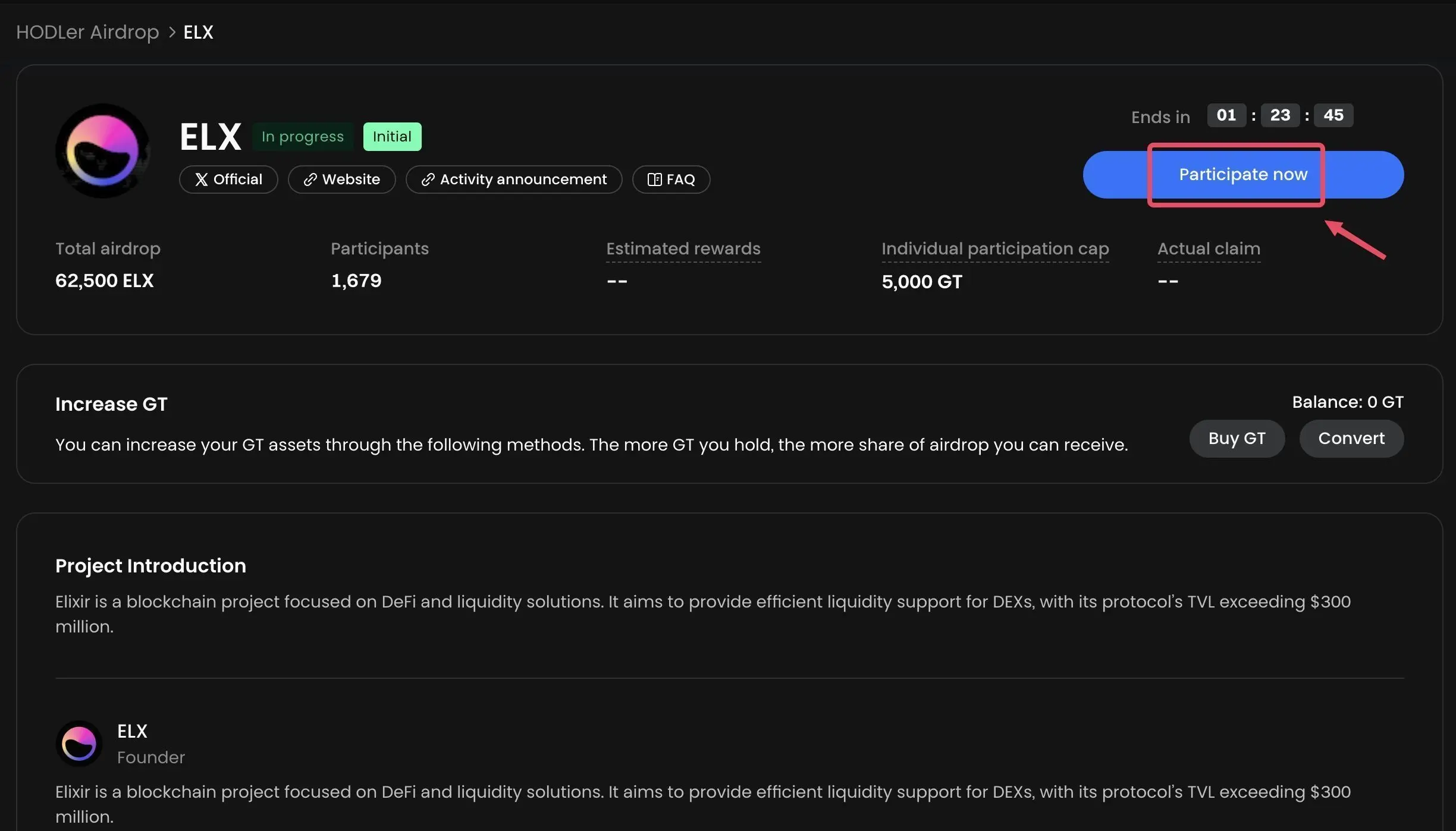Click Individual participation cap label
Screen dimensions: 1456x831
coord(994,248)
